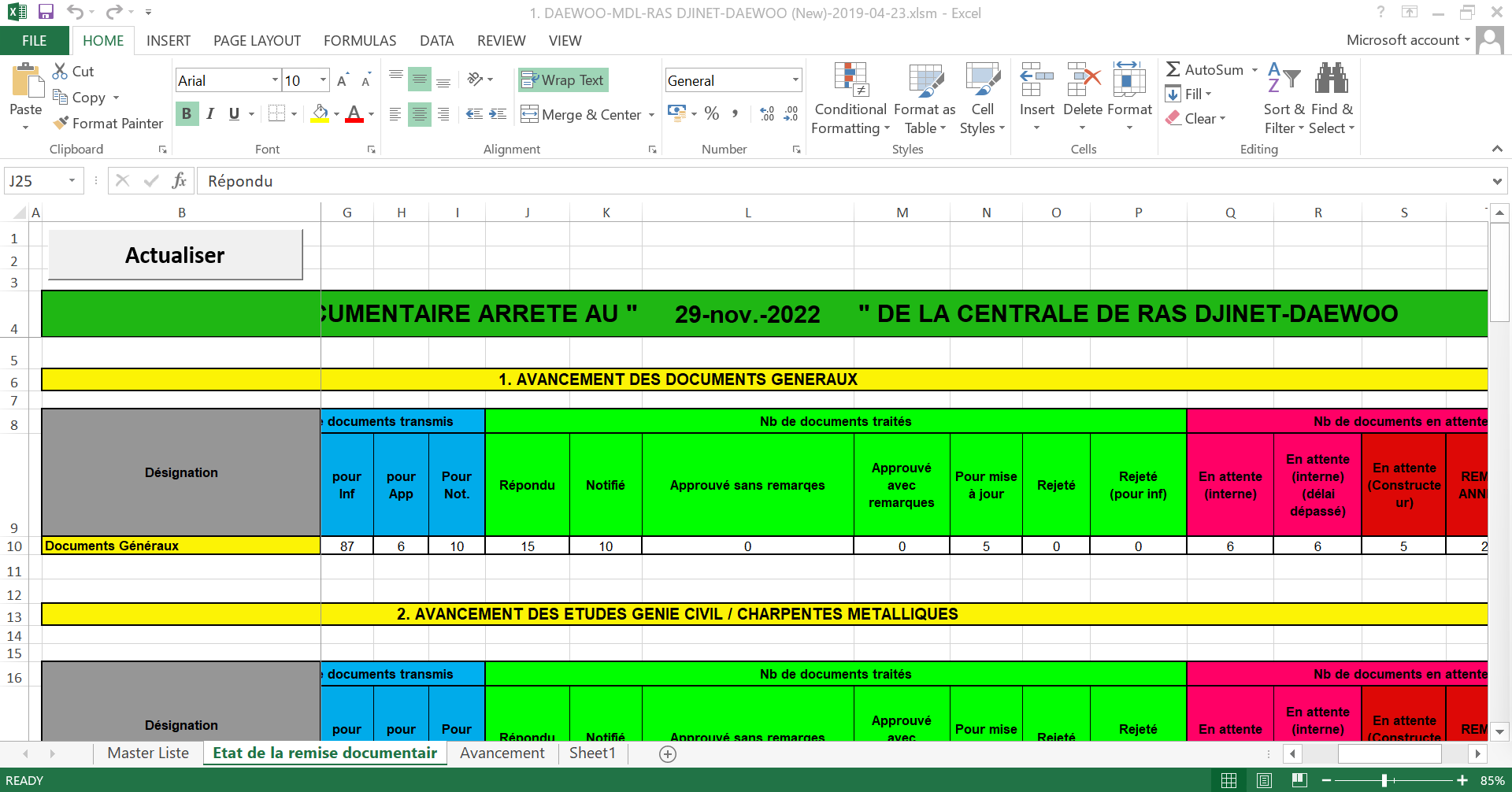
Task: Toggle Wrap Text on
Action: point(563,80)
